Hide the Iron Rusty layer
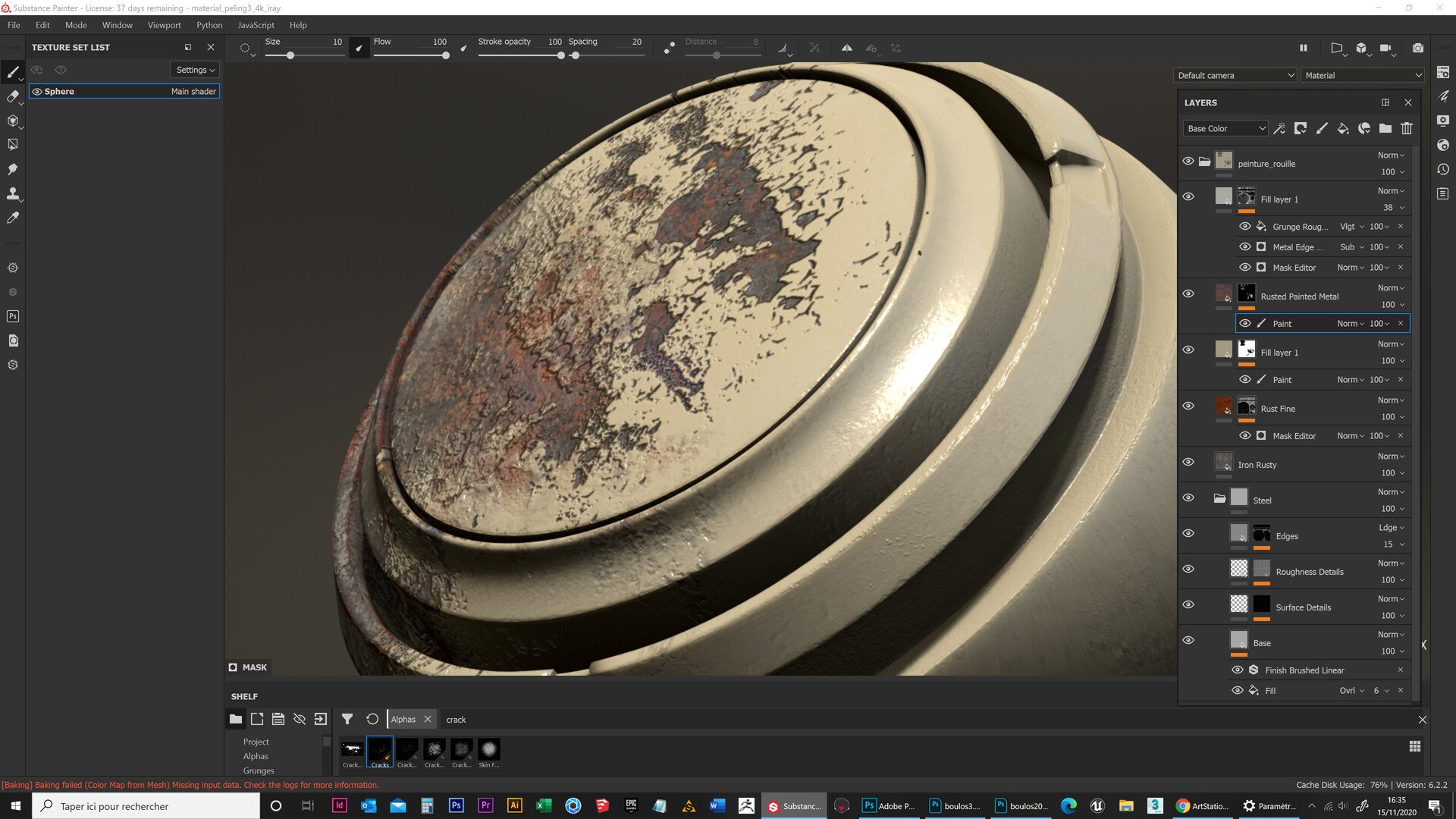Screen dimensions: 1456x819 pos(1188,462)
